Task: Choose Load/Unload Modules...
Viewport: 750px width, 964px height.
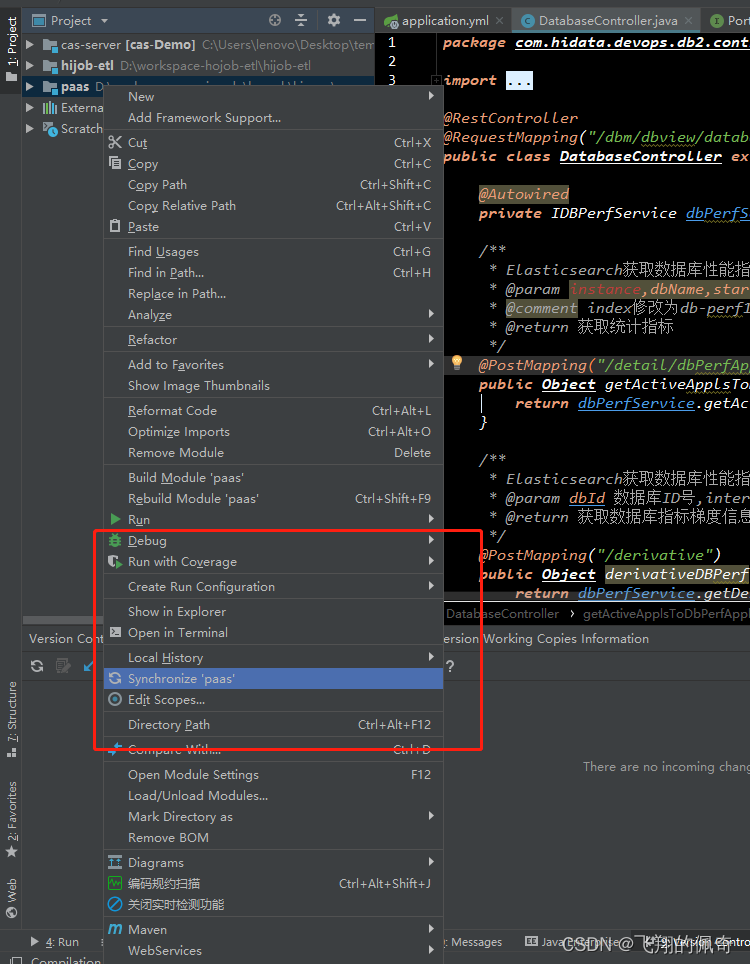Action: click(274, 796)
